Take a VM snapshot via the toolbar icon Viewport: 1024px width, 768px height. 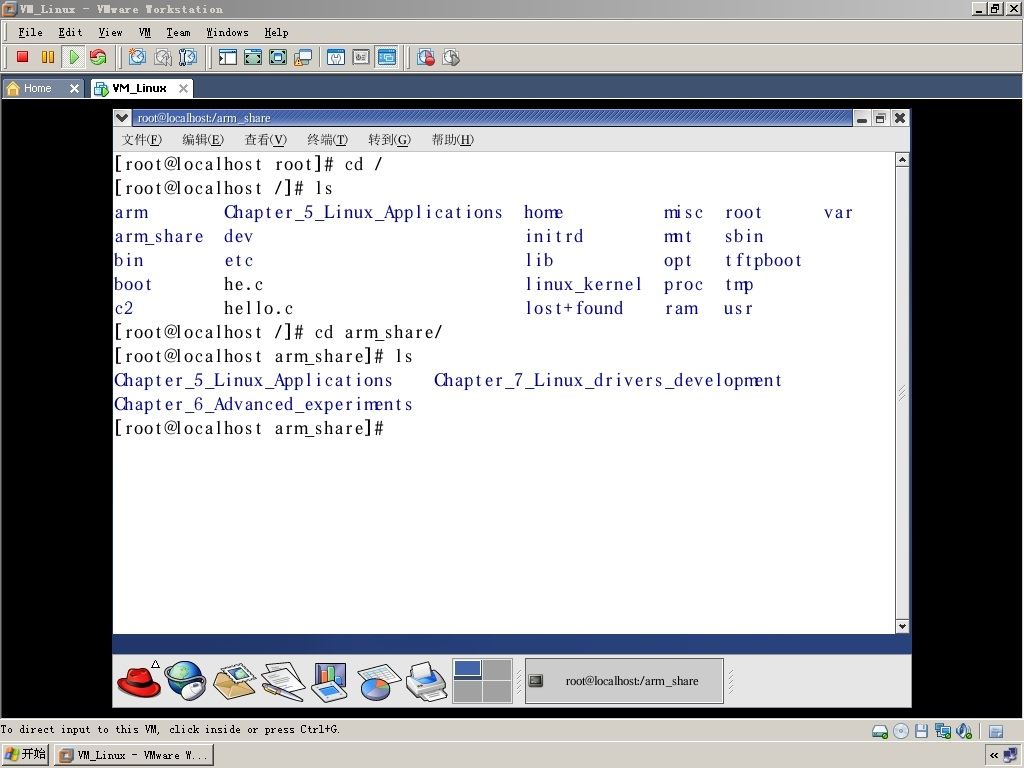[137, 57]
